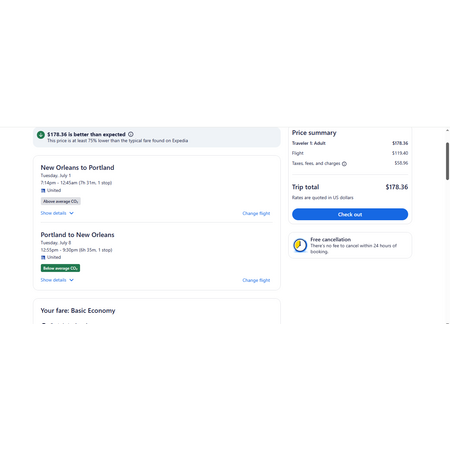Click United airline logo on Portland return flight

pyautogui.click(x=43, y=257)
